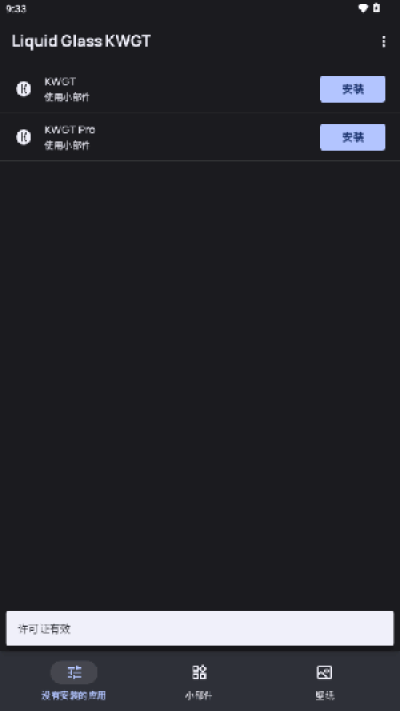Tap 使用小部件 subtitle under KWGT Pro
400x711 pixels.
coord(67,145)
